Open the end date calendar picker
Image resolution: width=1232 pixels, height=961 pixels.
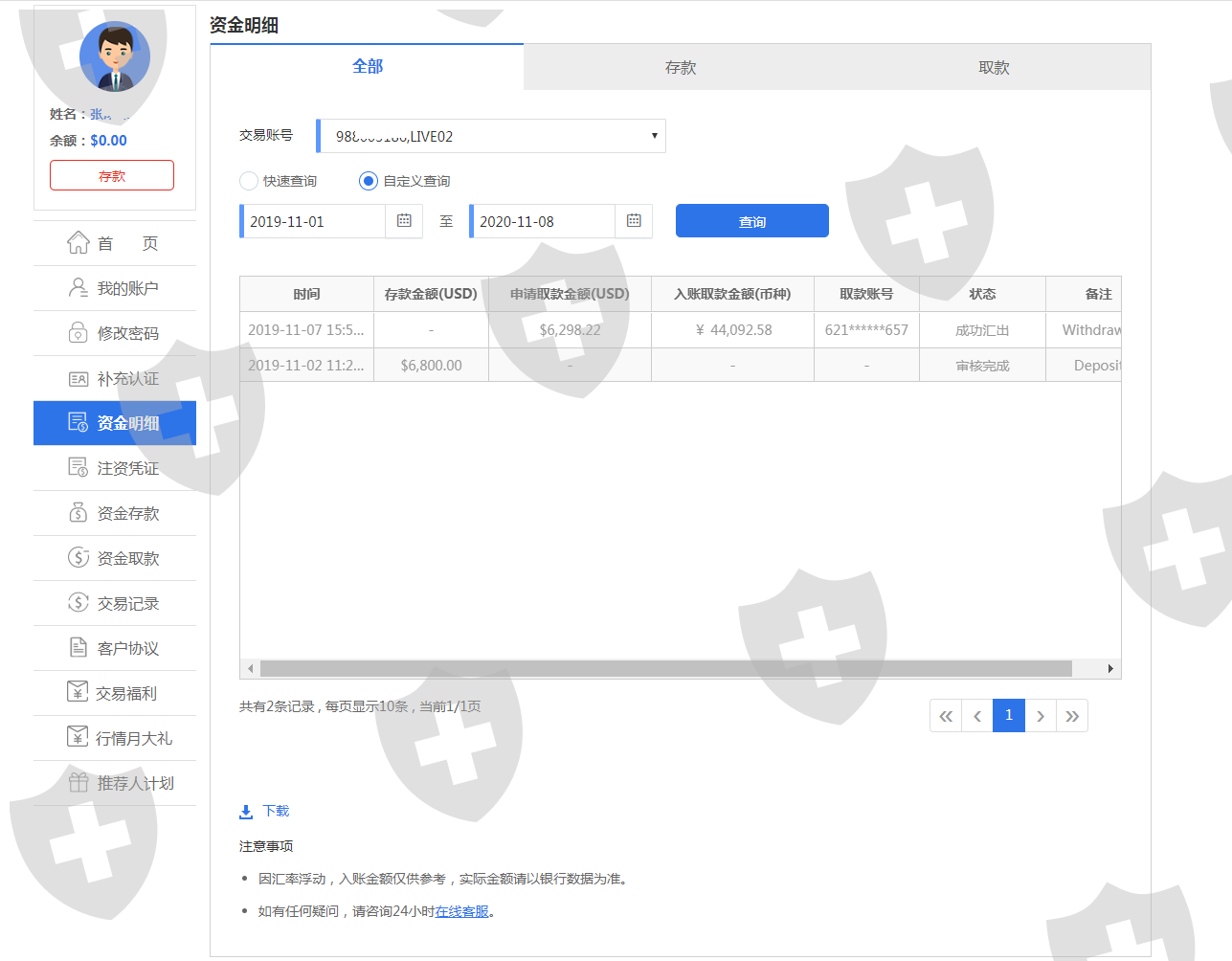pyautogui.click(x=634, y=221)
